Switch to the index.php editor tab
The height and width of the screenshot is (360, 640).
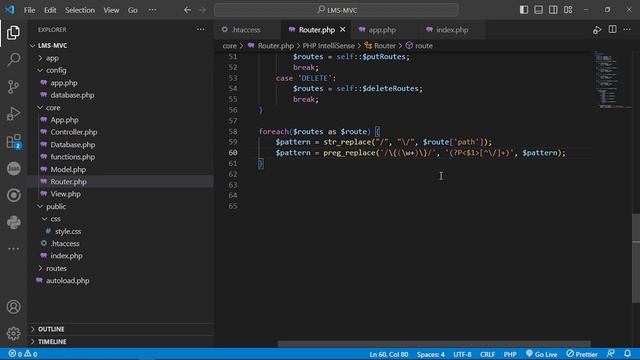point(452,29)
